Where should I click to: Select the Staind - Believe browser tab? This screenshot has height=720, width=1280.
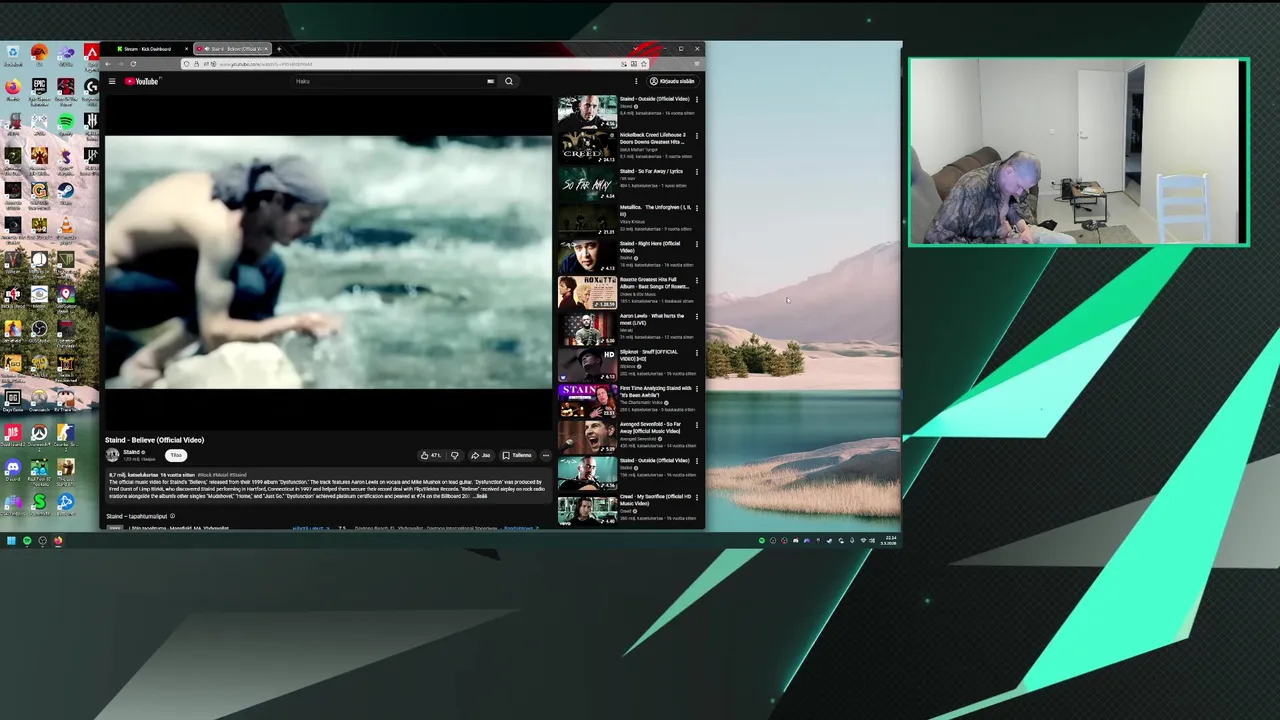point(232,49)
